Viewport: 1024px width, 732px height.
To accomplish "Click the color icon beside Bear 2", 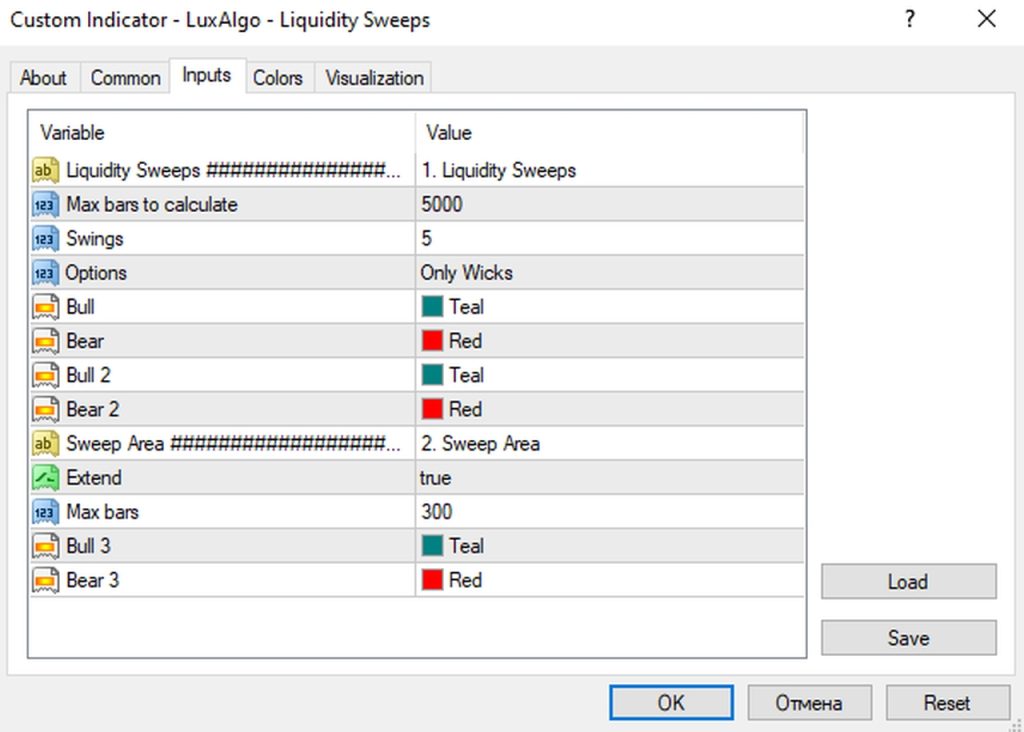I will point(44,409).
